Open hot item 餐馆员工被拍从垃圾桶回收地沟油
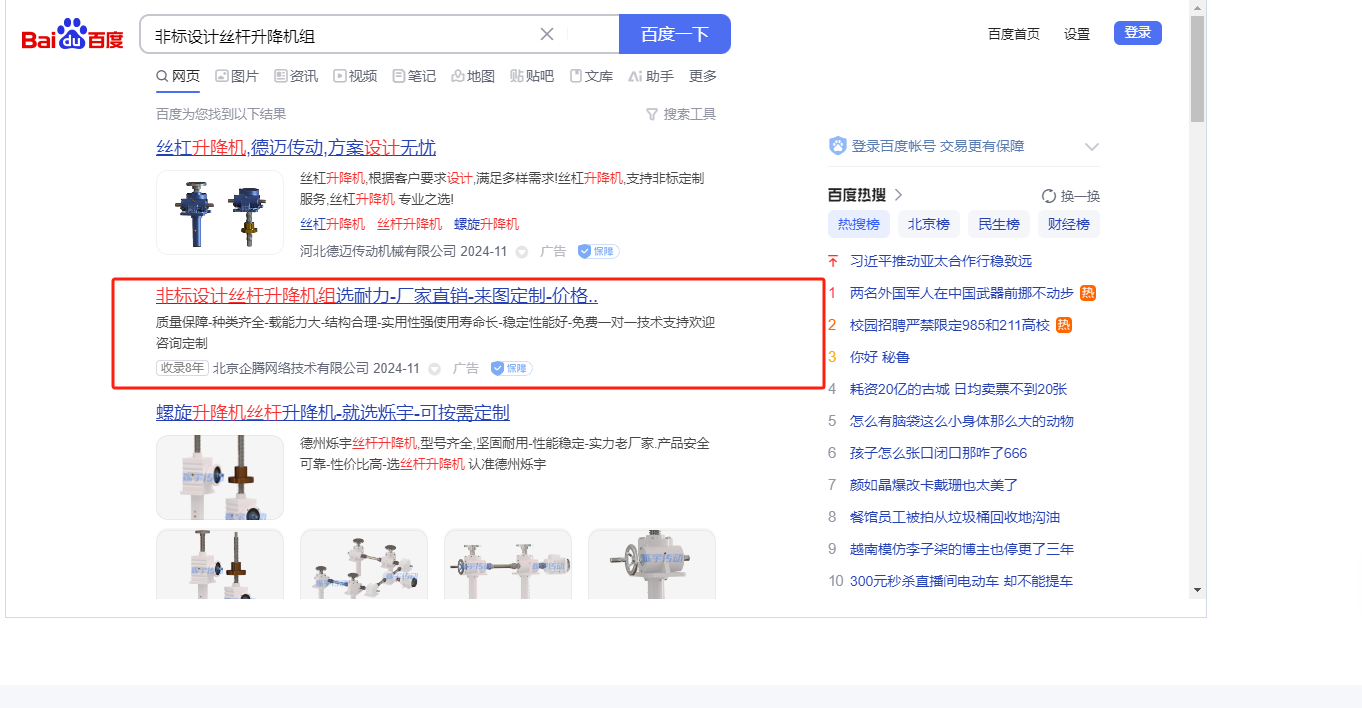1362x708 pixels. coord(955,517)
